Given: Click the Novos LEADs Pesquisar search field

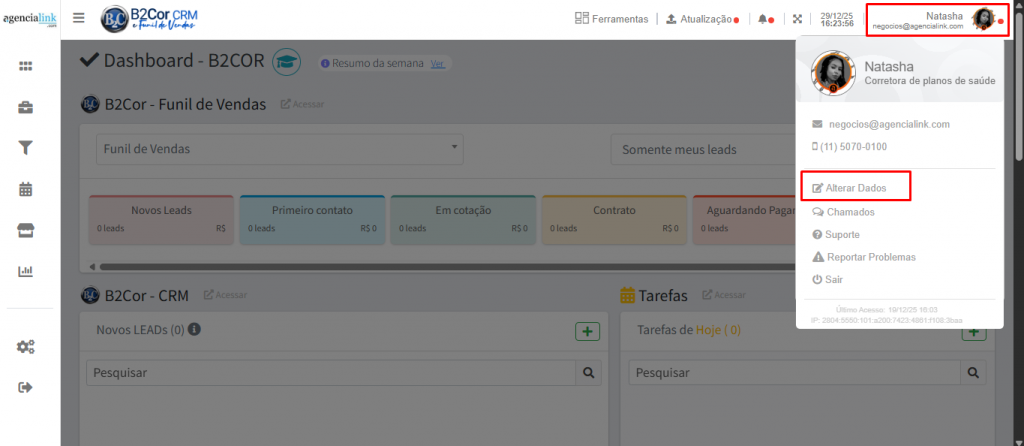Looking at the screenshot, I should 331,373.
